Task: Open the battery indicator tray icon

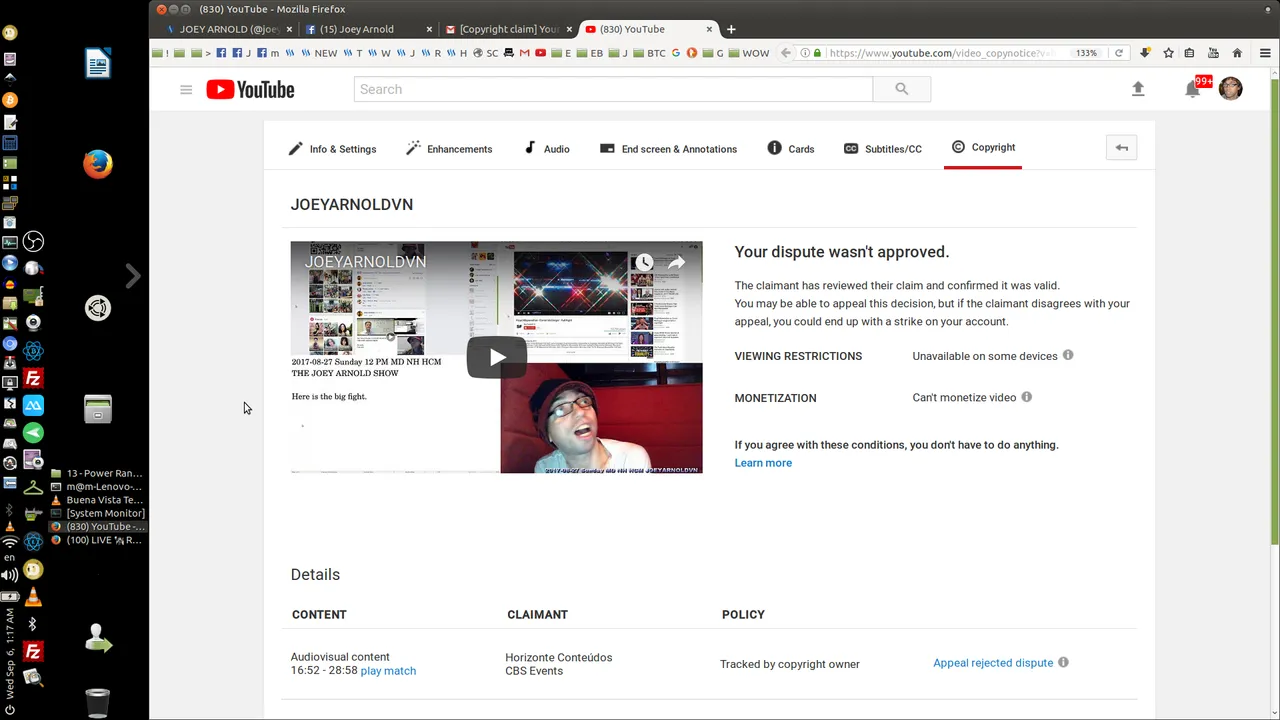Action: (x=10, y=596)
